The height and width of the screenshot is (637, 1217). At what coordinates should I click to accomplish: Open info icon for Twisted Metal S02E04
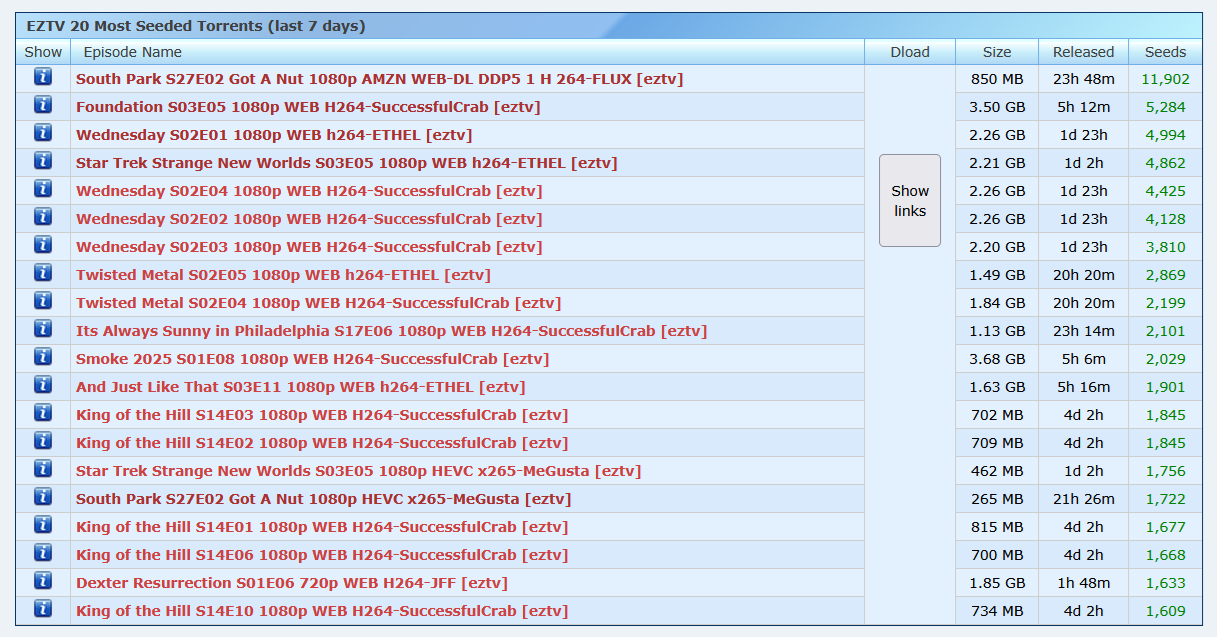(42, 301)
